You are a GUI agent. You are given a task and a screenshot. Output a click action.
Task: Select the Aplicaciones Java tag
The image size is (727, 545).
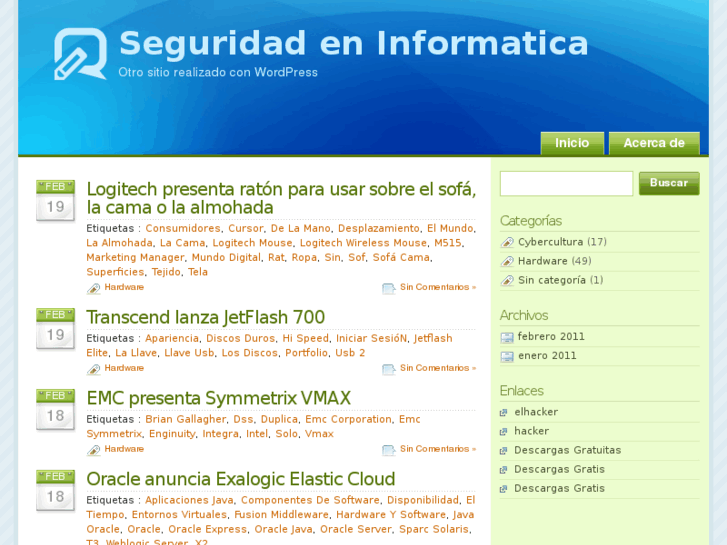pos(190,500)
